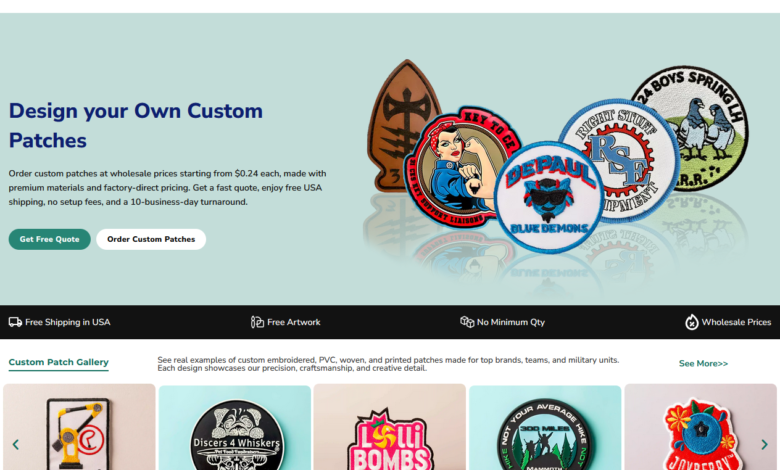This screenshot has height=470, width=780.
Task: Select the Custom Patch Gallery heading tab
Action: tap(58, 362)
